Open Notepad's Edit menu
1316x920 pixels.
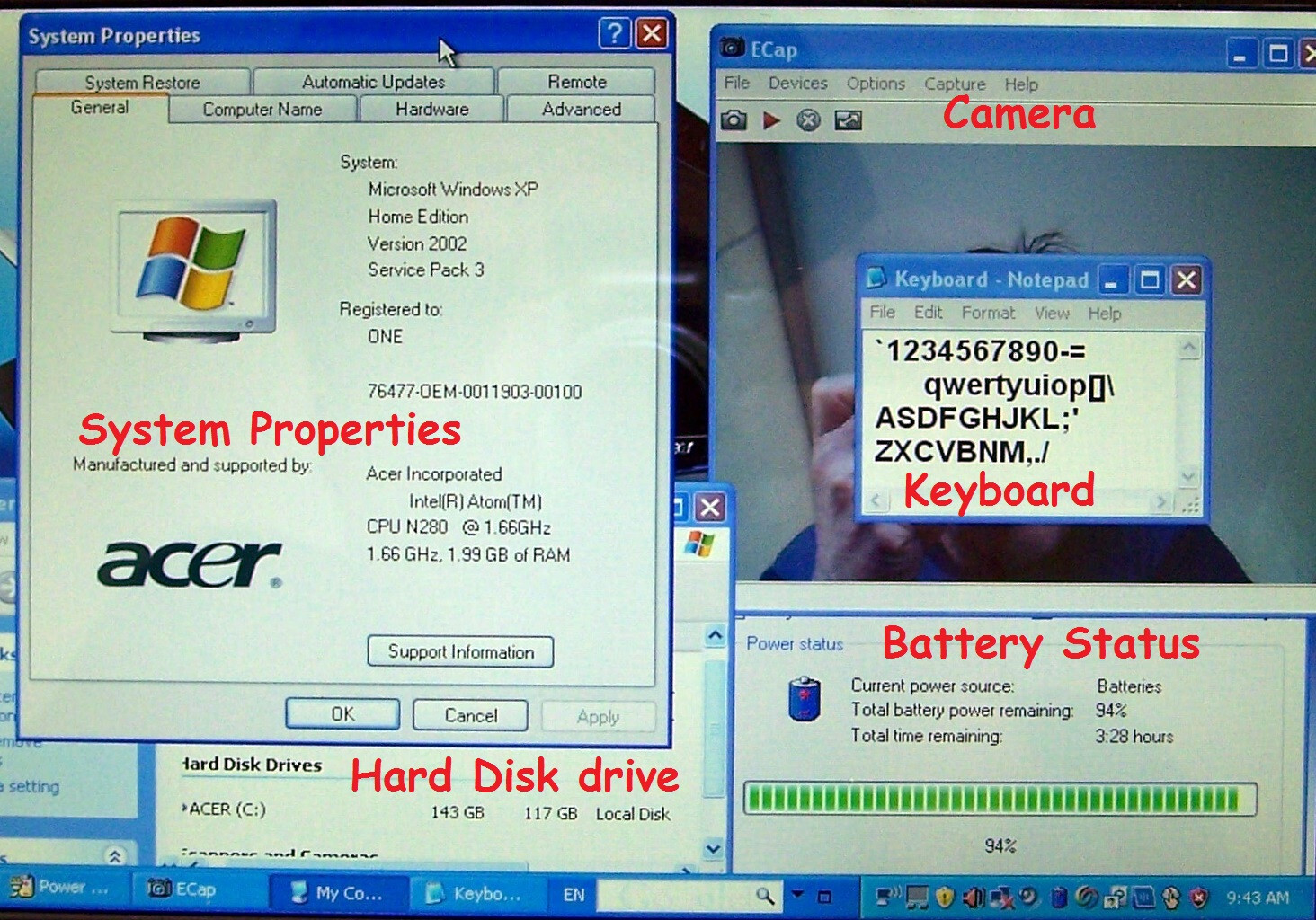[928, 312]
